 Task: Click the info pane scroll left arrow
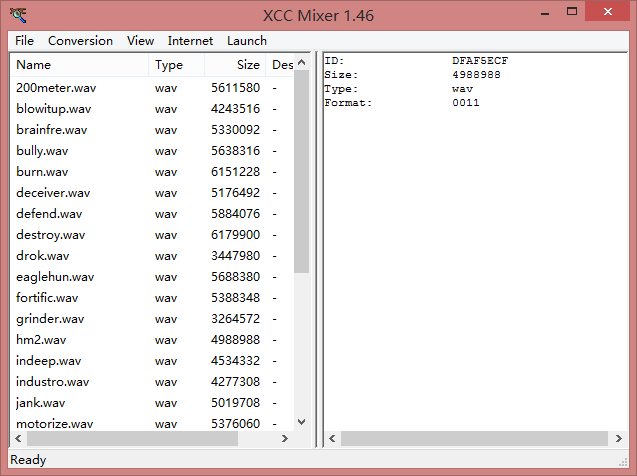332,439
